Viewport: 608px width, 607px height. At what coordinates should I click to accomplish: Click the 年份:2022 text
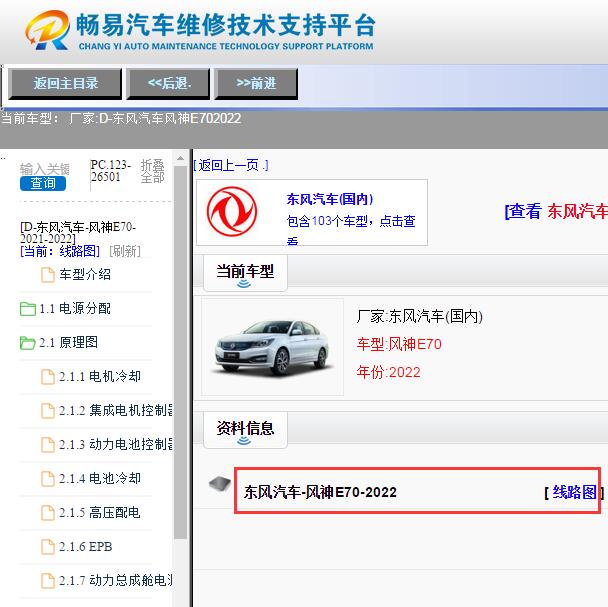389,373
